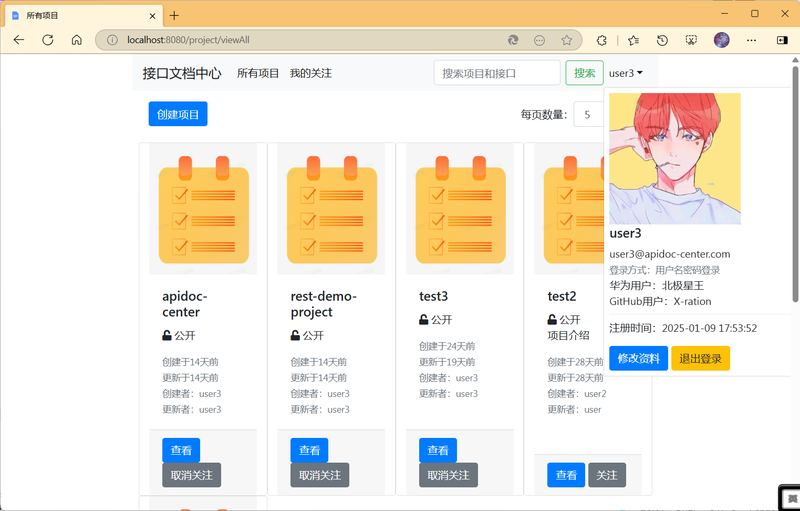Click the browser profile avatar icon
Viewport: 800px width, 511px height.
coord(721,40)
